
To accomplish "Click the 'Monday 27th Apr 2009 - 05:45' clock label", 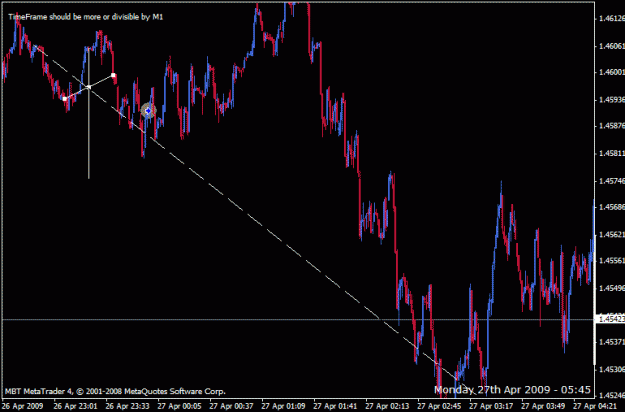I will pyautogui.click(x=512, y=390).
